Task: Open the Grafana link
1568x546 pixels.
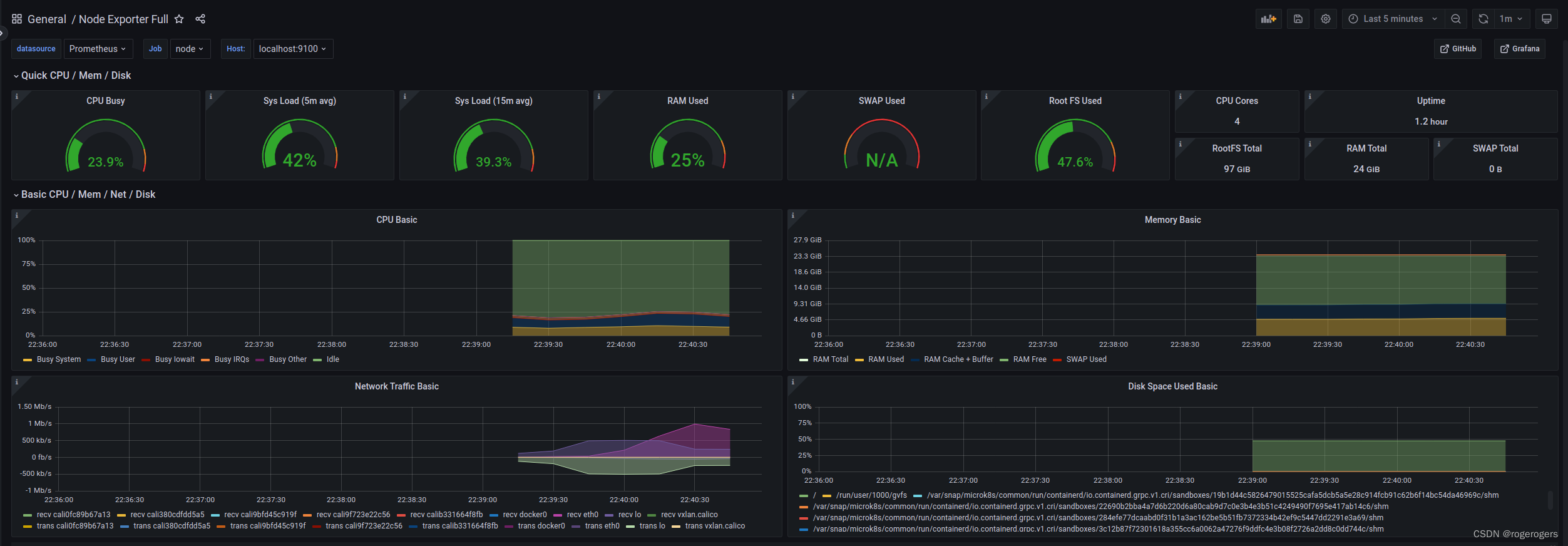Action: (x=1520, y=49)
